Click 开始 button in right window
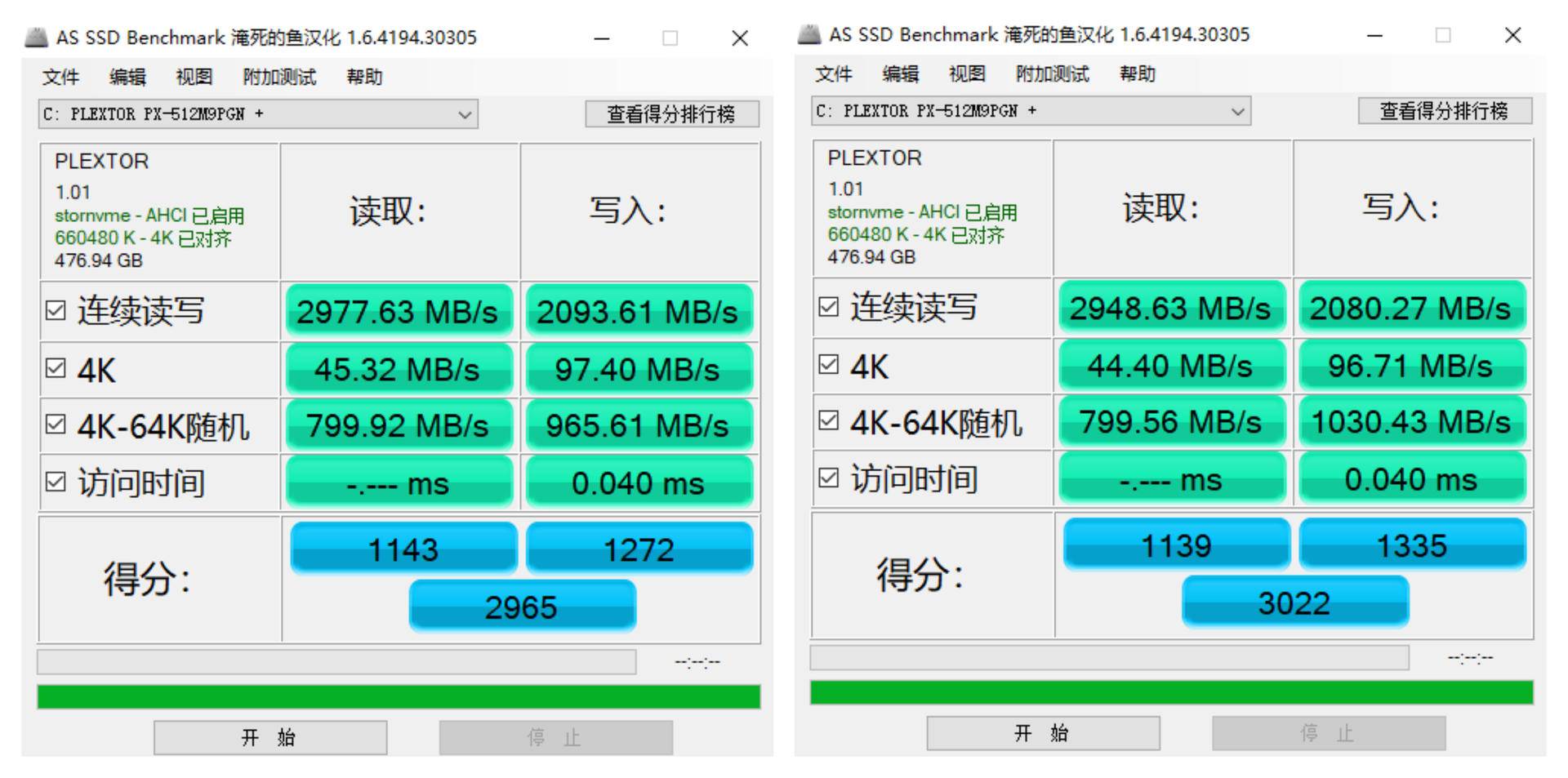 coord(1043,733)
